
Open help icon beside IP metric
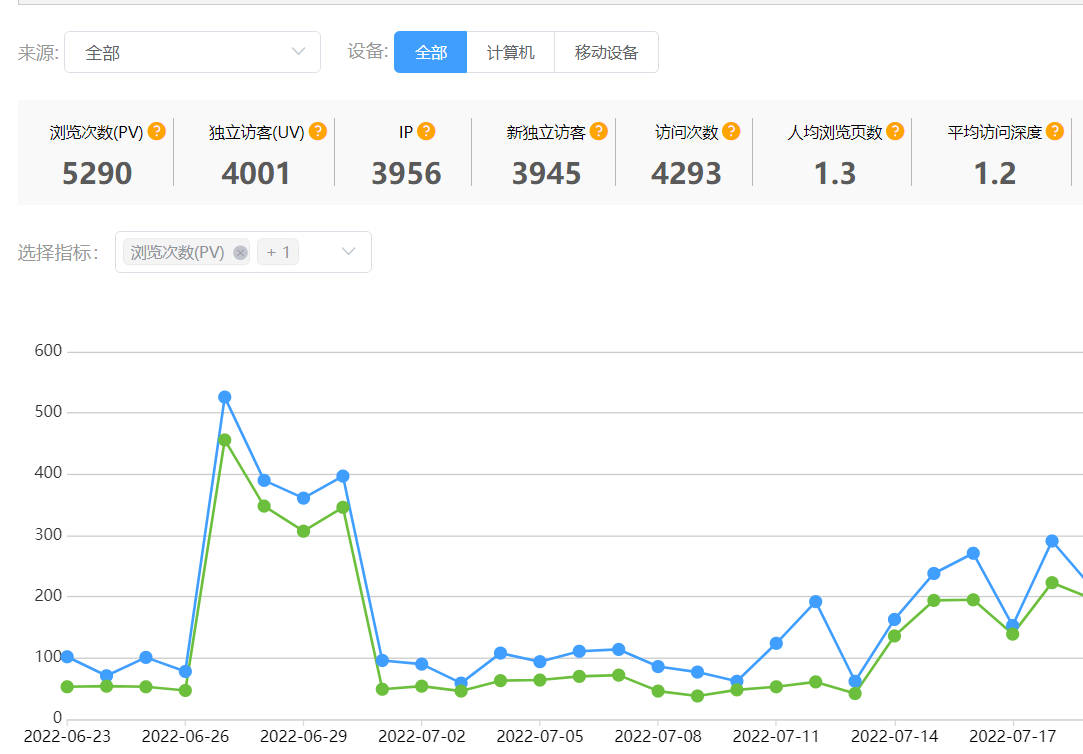coord(426,131)
